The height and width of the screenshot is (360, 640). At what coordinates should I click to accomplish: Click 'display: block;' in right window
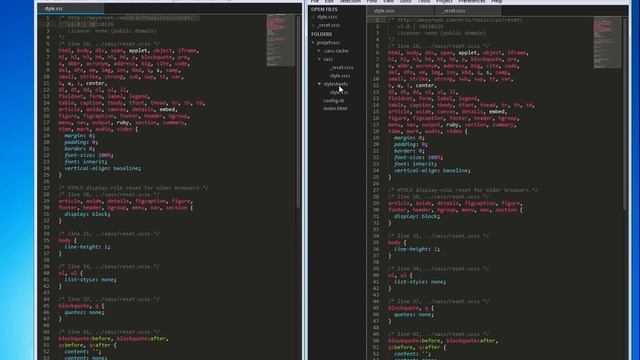(x=417, y=216)
